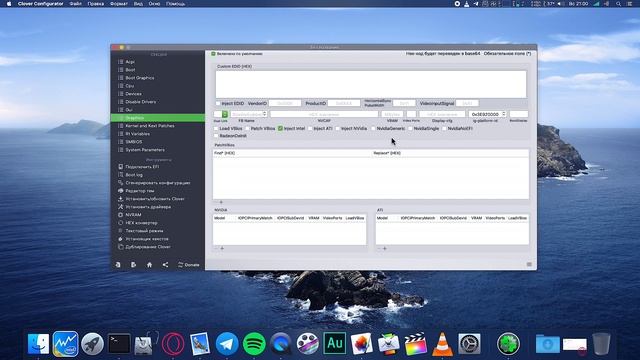This screenshot has height=360, width=640.
Task: Toggle the NvidiaGeneric checkbox
Action: (x=373, y=128)
